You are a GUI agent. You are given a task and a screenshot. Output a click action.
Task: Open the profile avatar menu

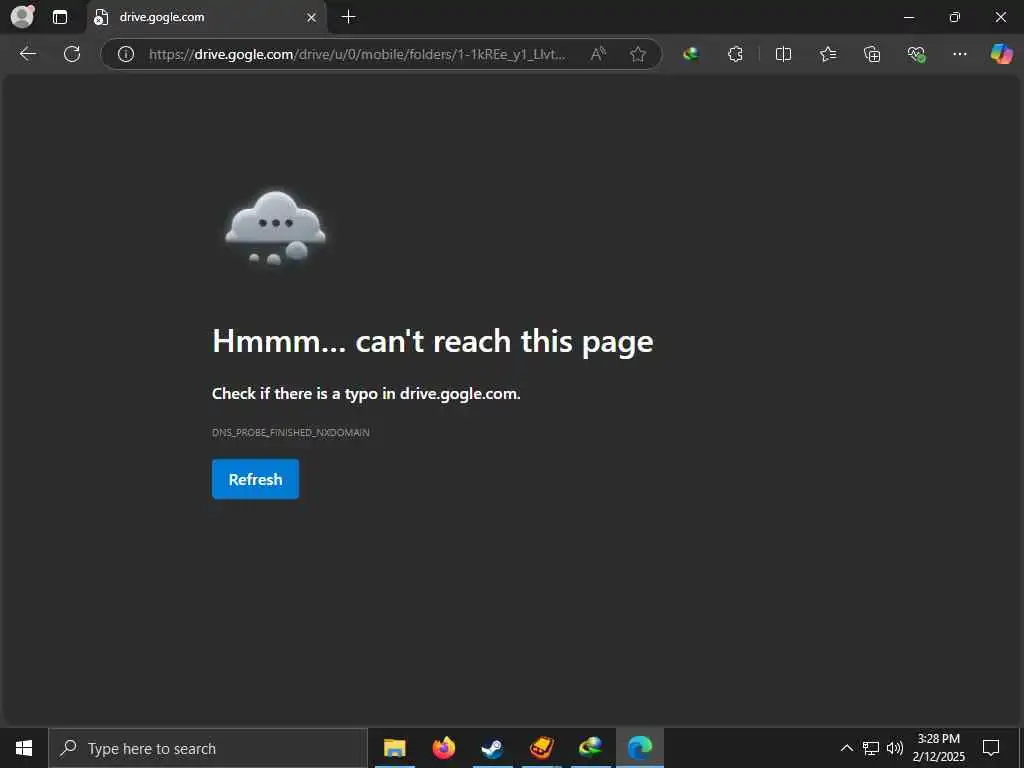23,16
